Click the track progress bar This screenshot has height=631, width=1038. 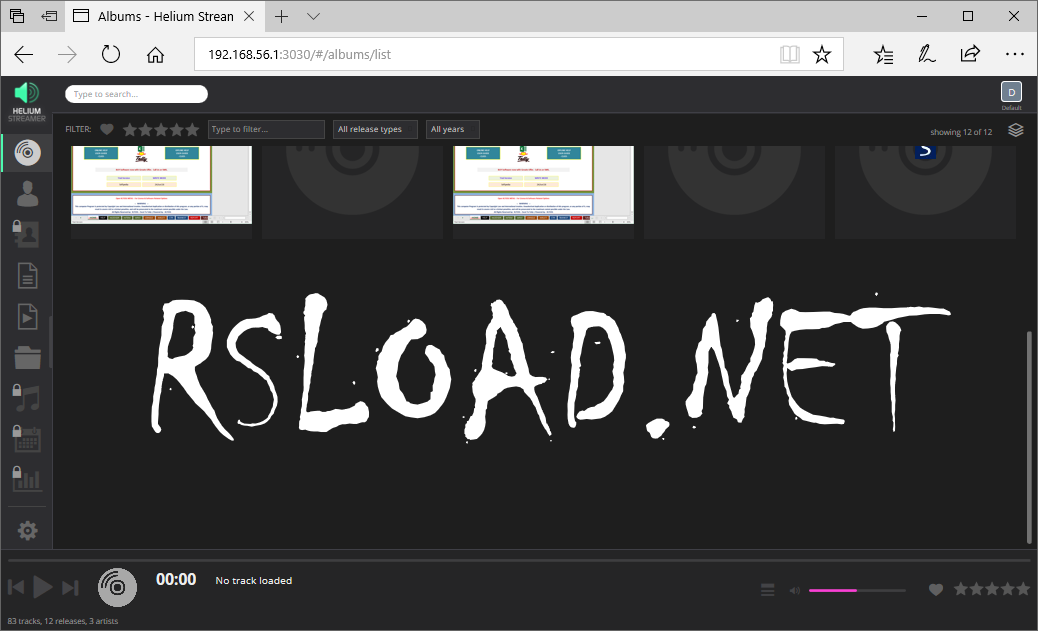click(518, 560)
